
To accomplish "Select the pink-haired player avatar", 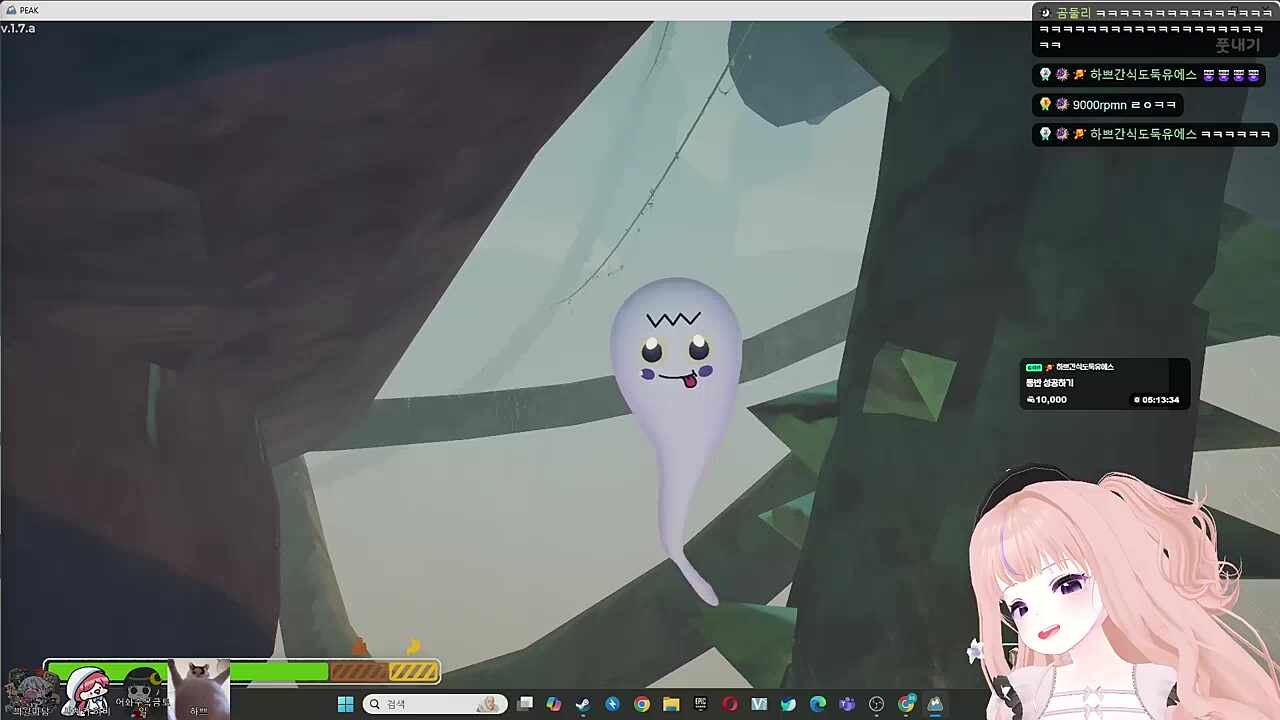I will pyautogui.click(x=88, y=692).
